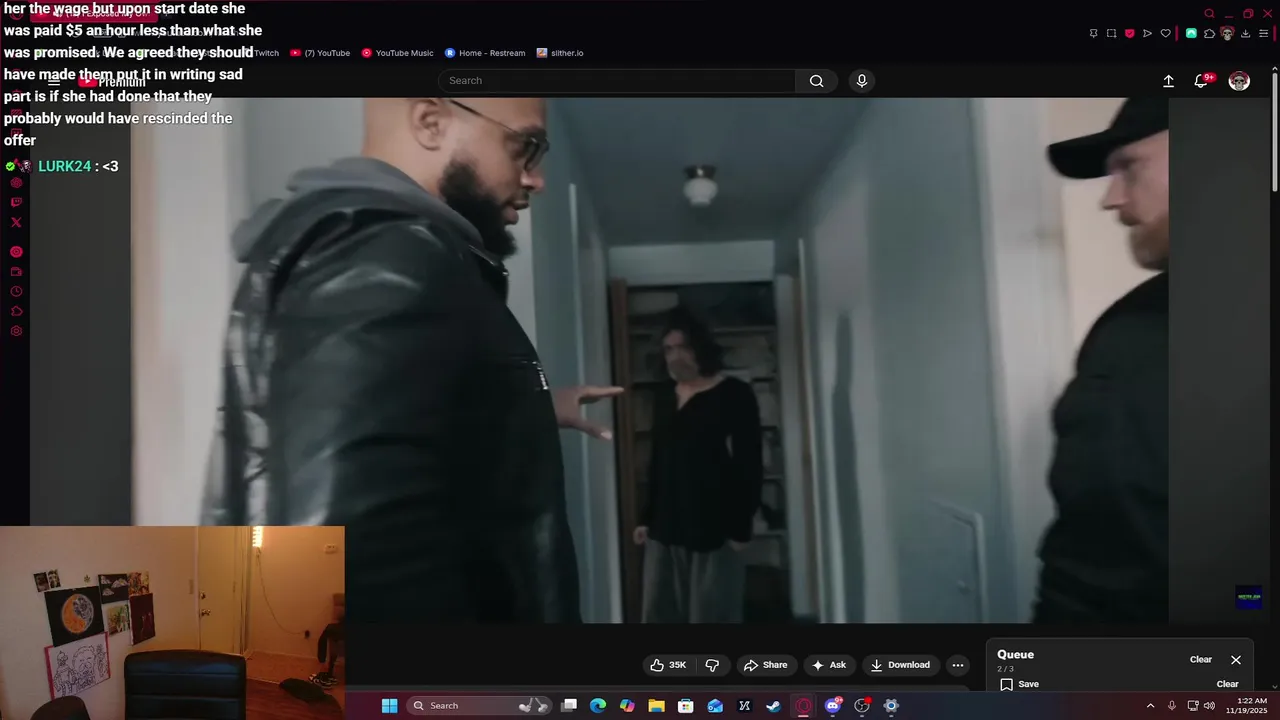Click the browser pinboard pin icon
This screenshot has width=1280, height=720.
pos(1093,33)
